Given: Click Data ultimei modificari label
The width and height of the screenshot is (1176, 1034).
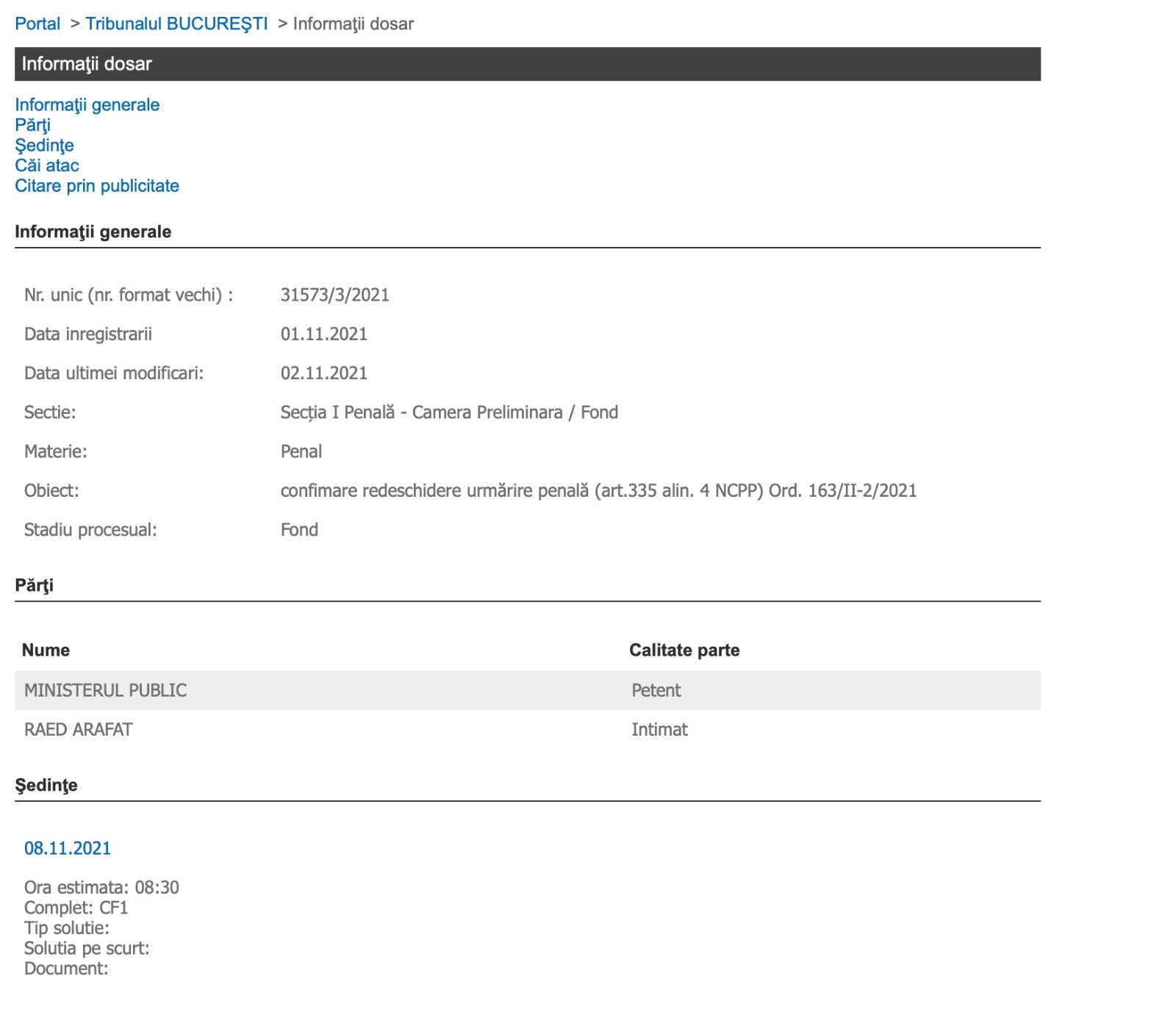Looking at the screenshot, I should [114, 373].
